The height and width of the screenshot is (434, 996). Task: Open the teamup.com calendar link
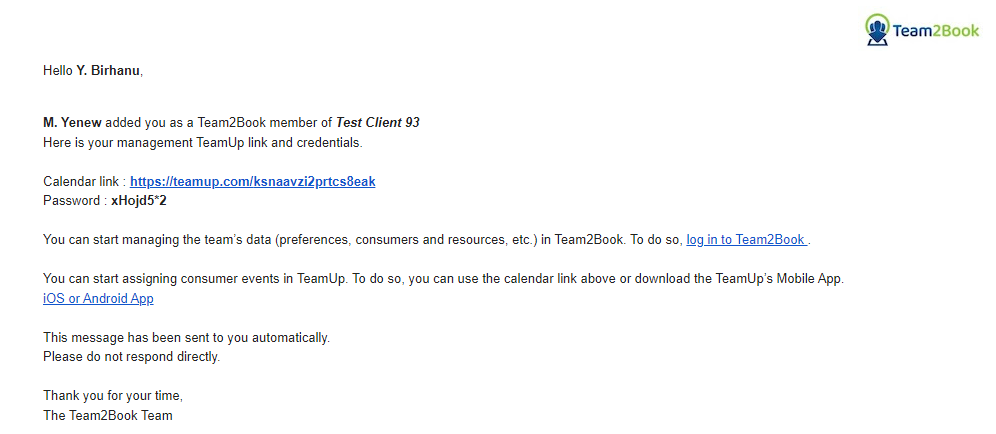[253, 182]
